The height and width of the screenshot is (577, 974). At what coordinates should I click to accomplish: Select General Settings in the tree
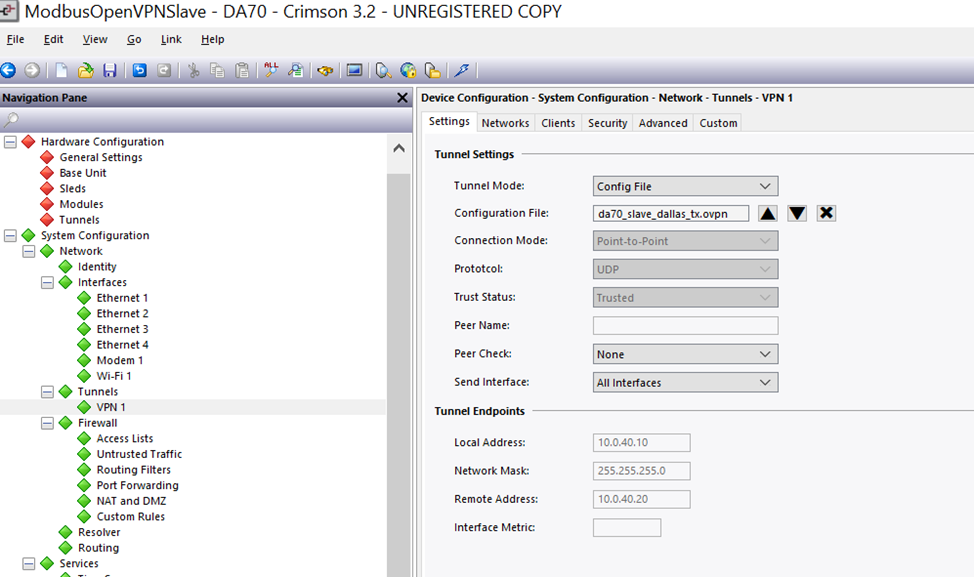101,157
